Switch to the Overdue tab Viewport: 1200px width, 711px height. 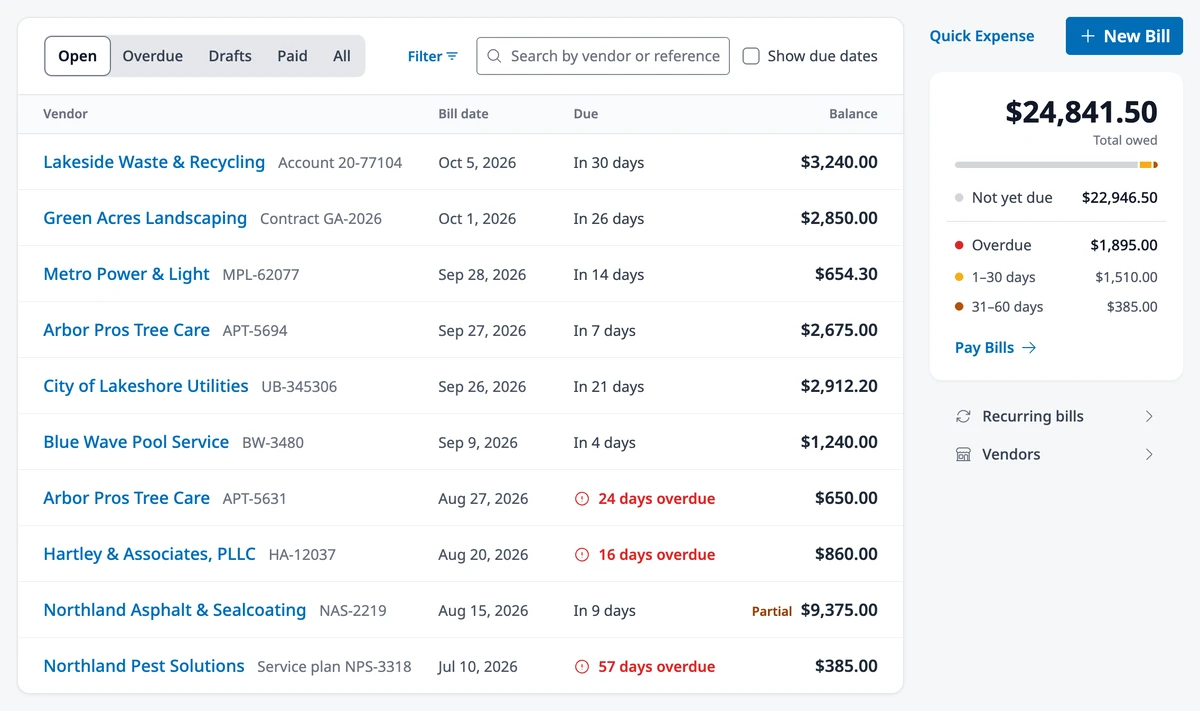(x=153, y=56)
